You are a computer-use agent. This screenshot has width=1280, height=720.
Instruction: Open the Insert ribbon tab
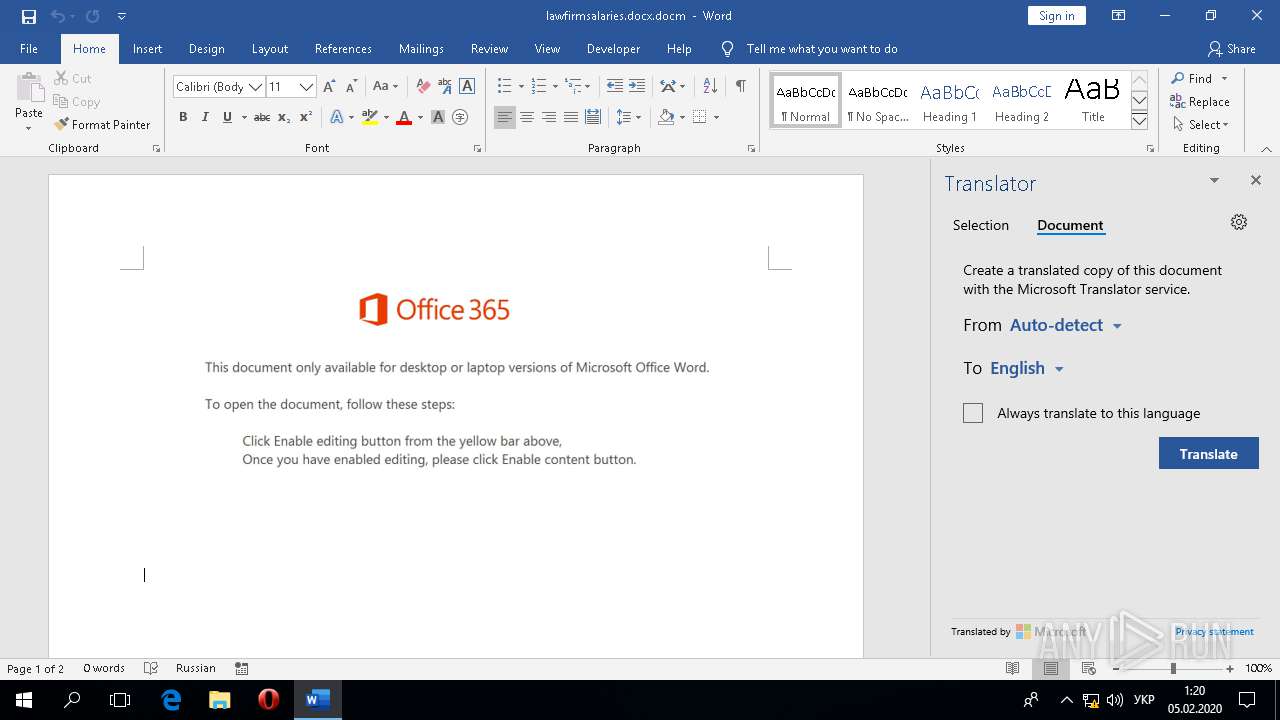pos(148,48)
